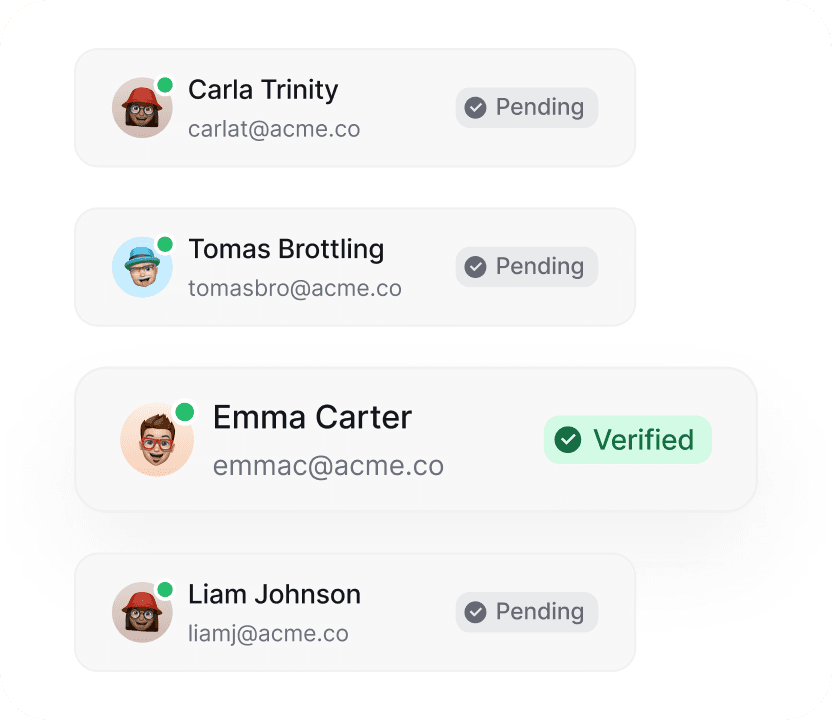The image size is (832, 720).
Task: Open the tomasbro@acme.co email address
Action: tap(295, 288)
